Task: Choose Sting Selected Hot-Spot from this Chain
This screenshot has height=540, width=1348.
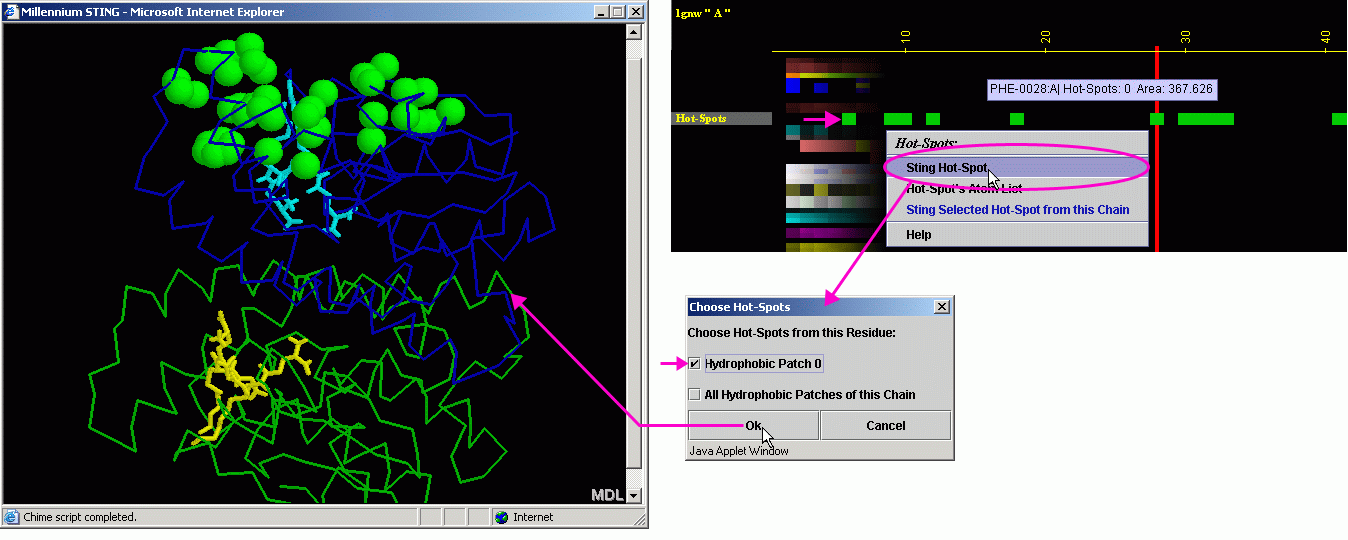Action: pos(1017,210)
